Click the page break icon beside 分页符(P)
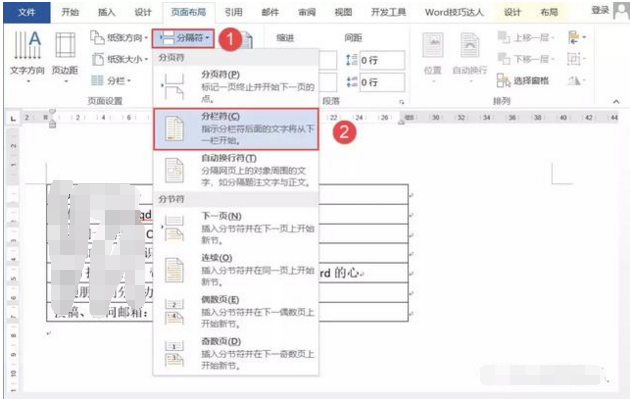Screen dimensions: 630x399 click(174, 87)
